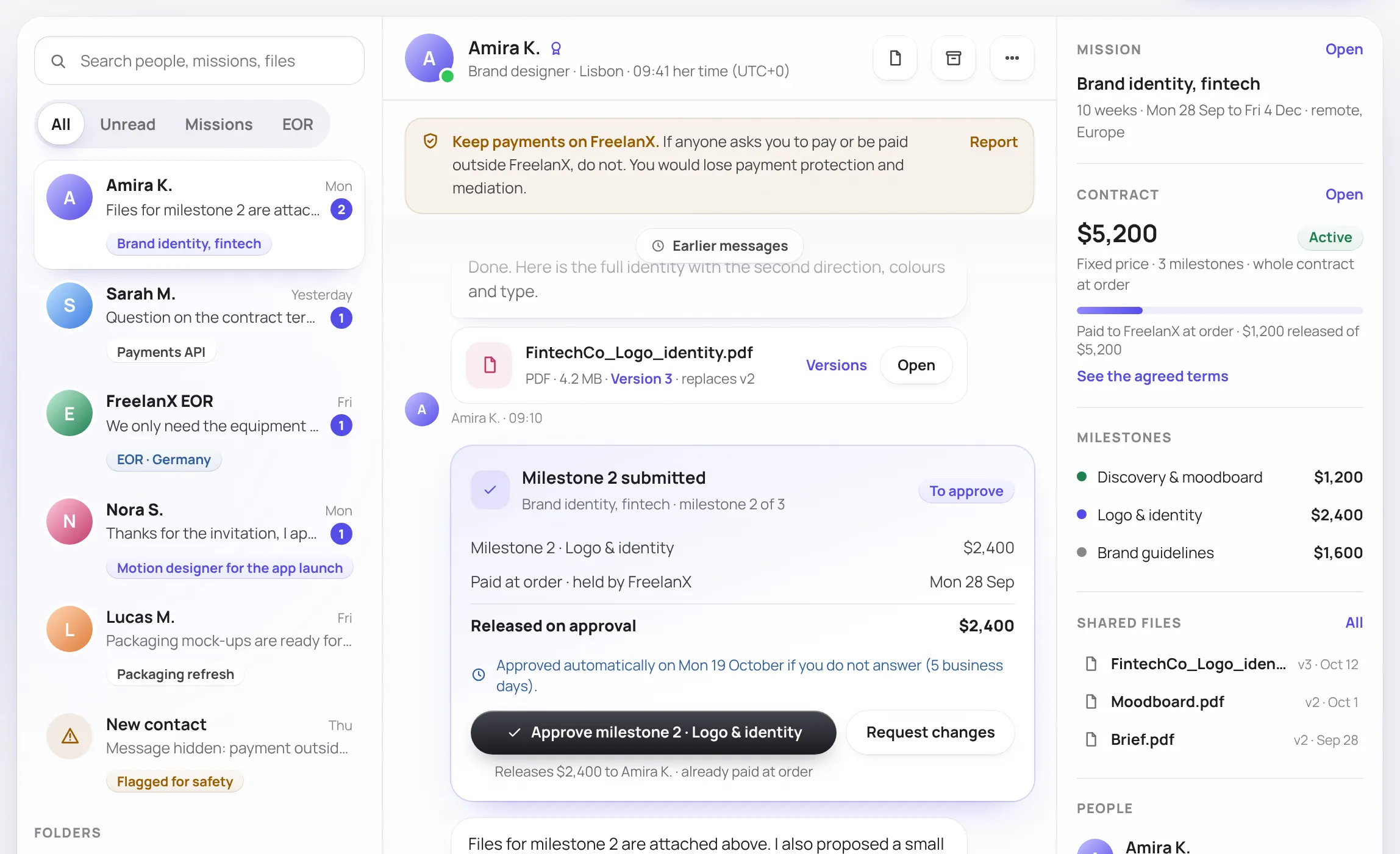Open the FintechCo_Logo_identity.pdf file
The width and height of the screenshot is (1400, 854).
coord(916,365)
